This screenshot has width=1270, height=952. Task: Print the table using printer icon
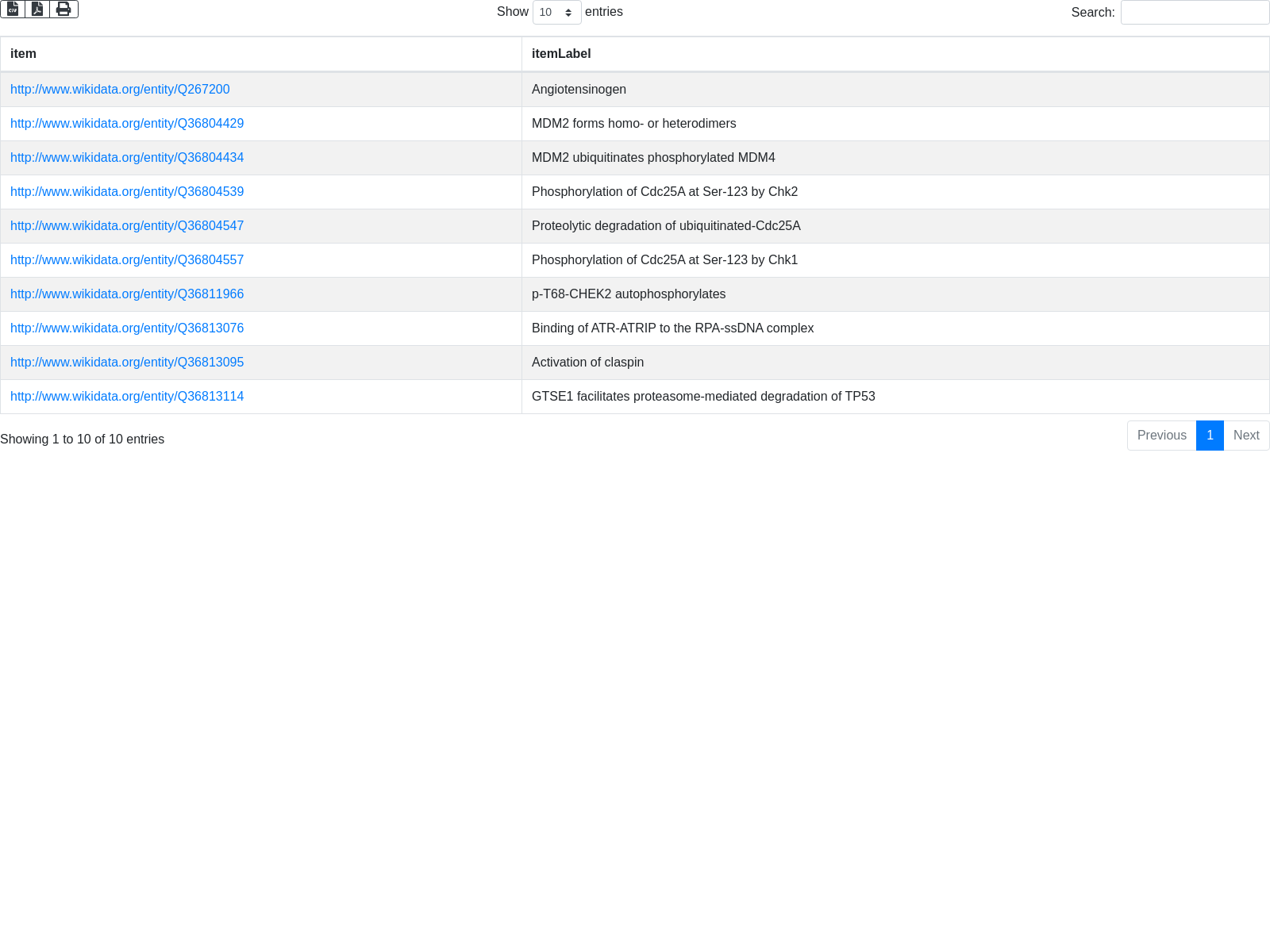63,10
